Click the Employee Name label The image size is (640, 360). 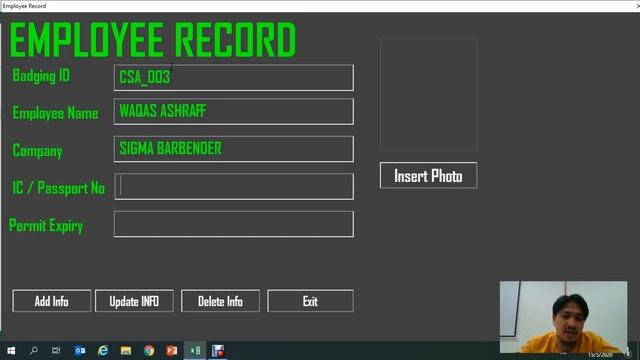pos(55,113)
